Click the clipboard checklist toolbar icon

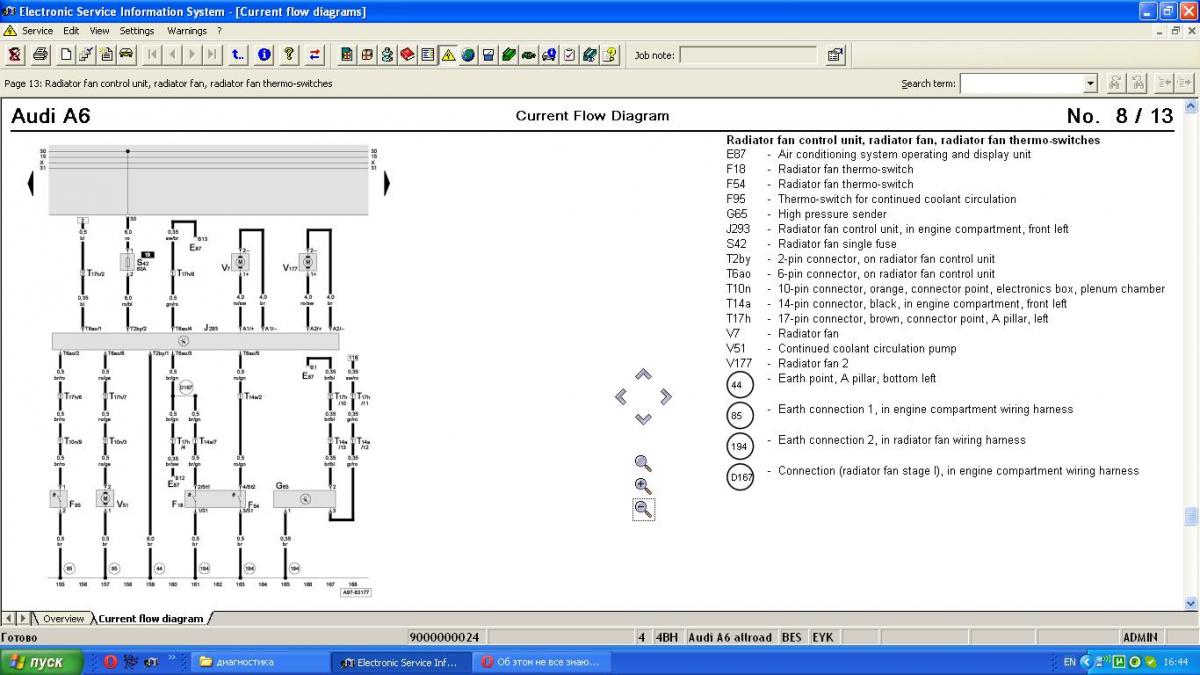pos(569,54)
